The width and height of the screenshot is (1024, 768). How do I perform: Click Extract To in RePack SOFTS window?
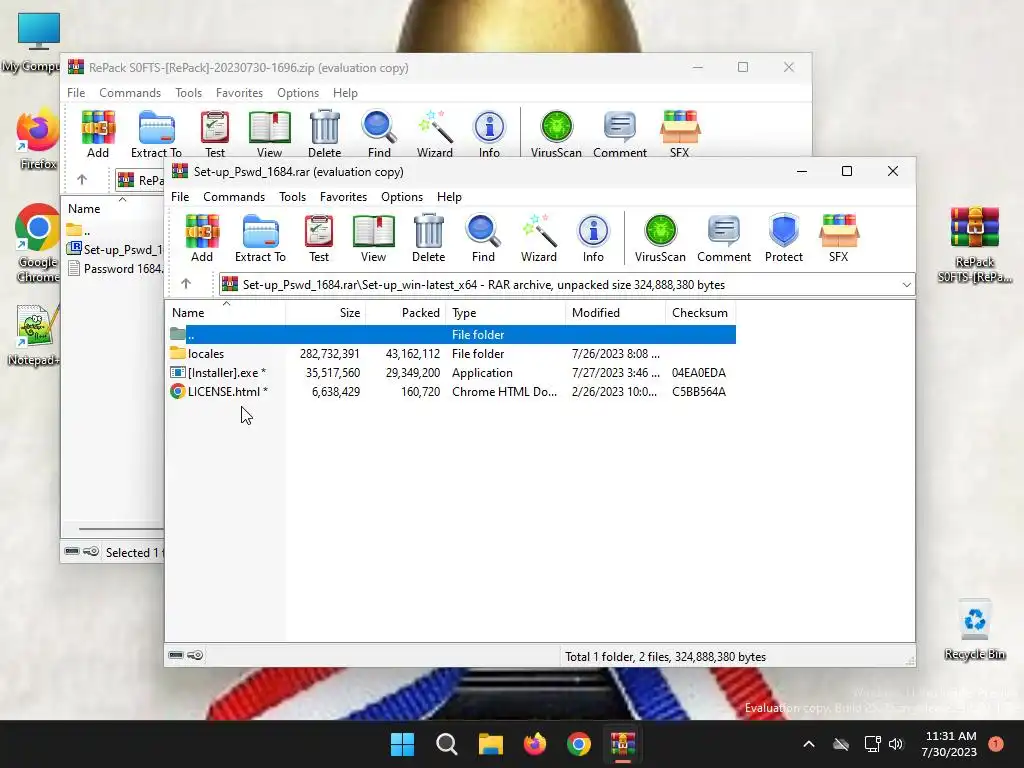coord(156,134)
